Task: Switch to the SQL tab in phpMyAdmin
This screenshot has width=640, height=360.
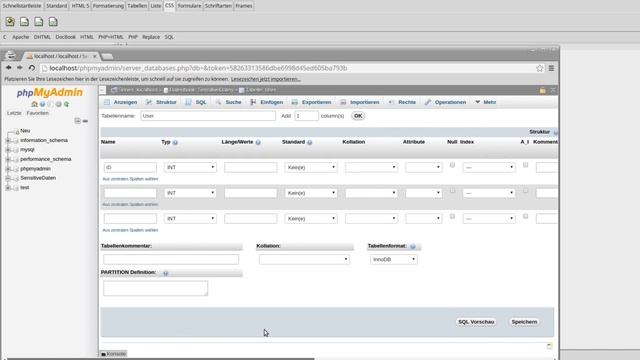Action: click(x=196, y=102)
